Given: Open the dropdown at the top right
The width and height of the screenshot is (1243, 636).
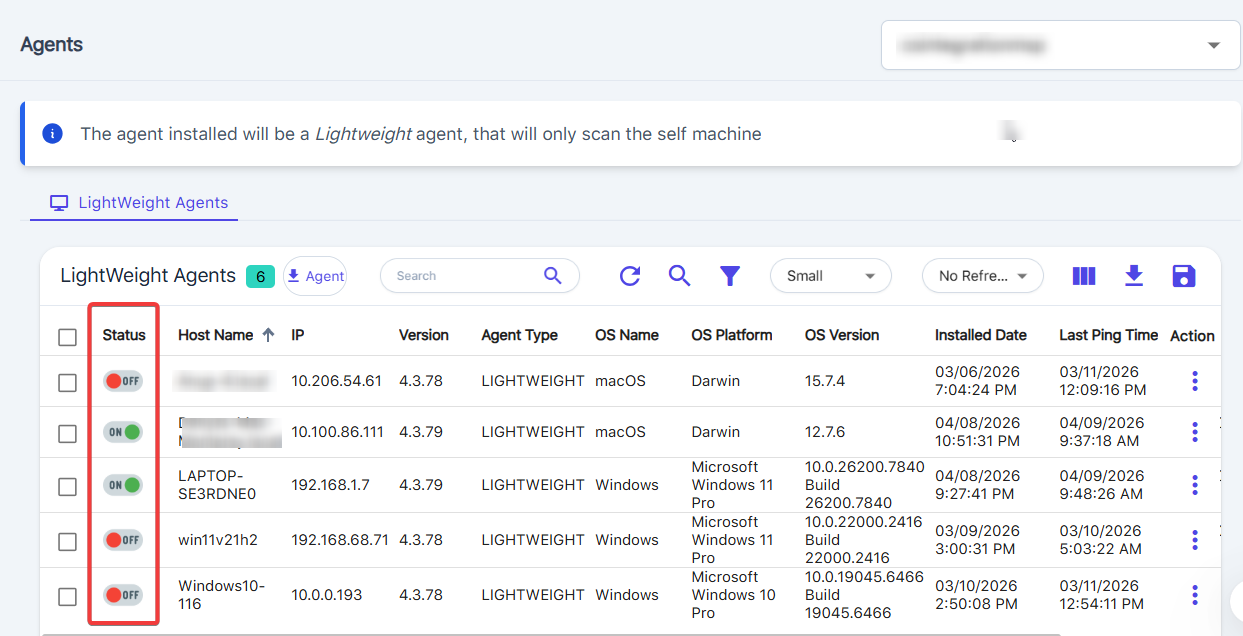Looking at the screenshot, I should pos(1060,45).
